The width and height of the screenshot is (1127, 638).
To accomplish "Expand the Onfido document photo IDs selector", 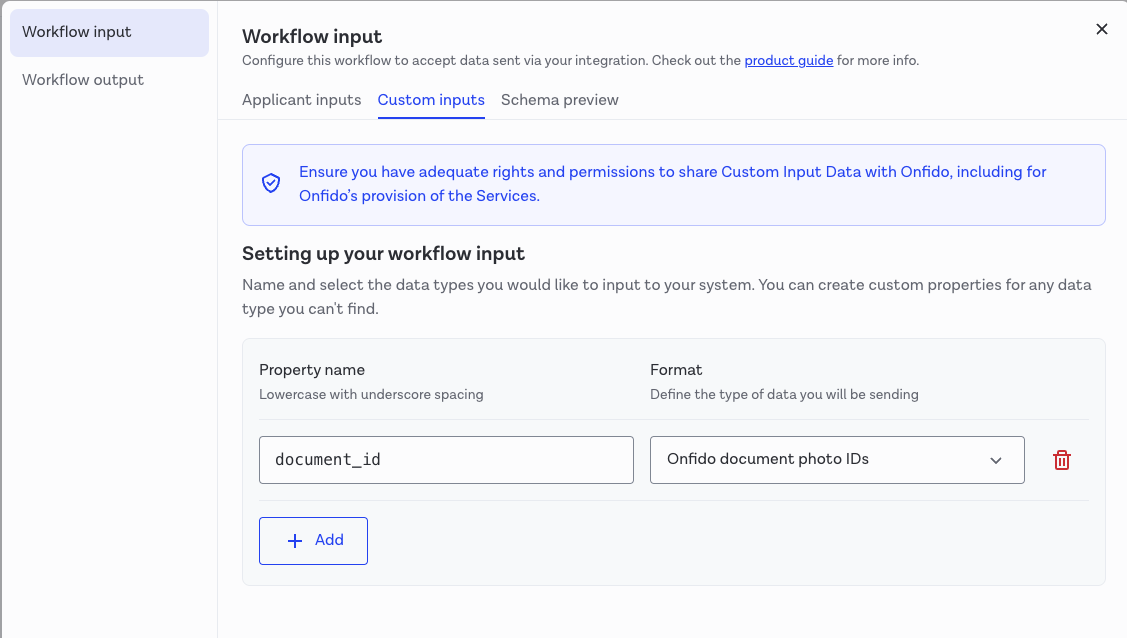I will point(837,459).
